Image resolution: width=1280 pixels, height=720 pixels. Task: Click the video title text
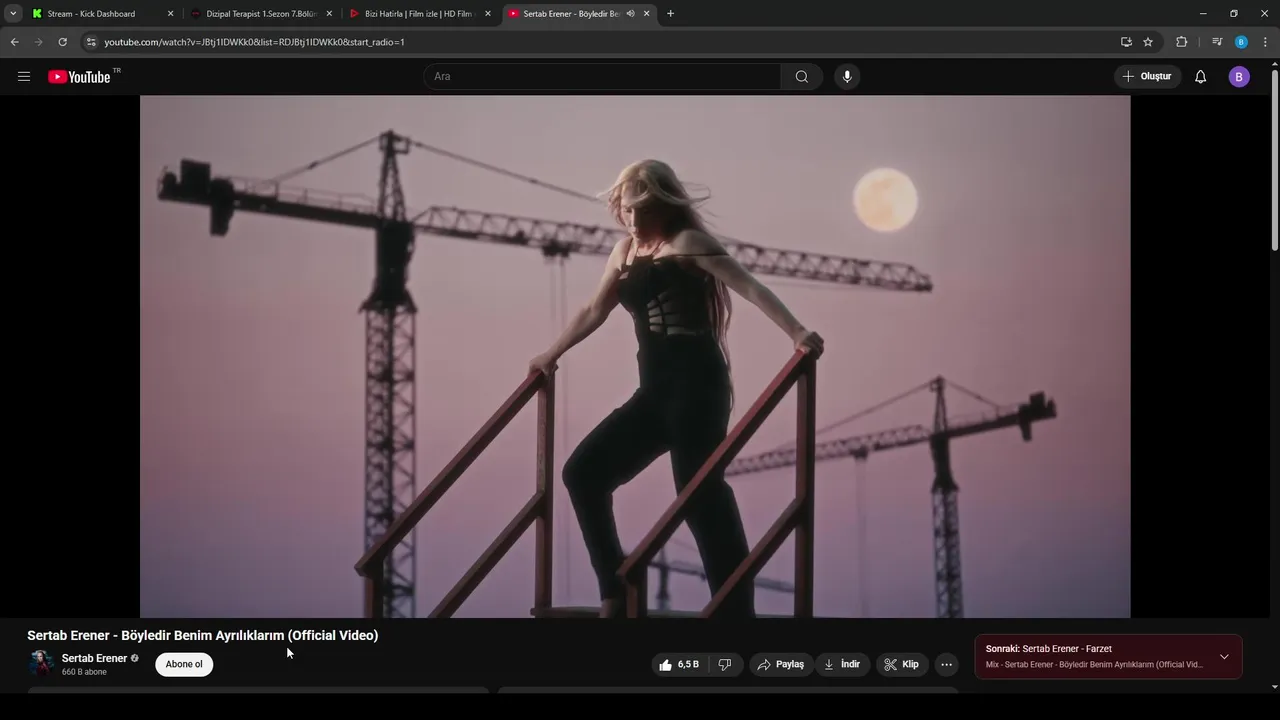point(203,636)
